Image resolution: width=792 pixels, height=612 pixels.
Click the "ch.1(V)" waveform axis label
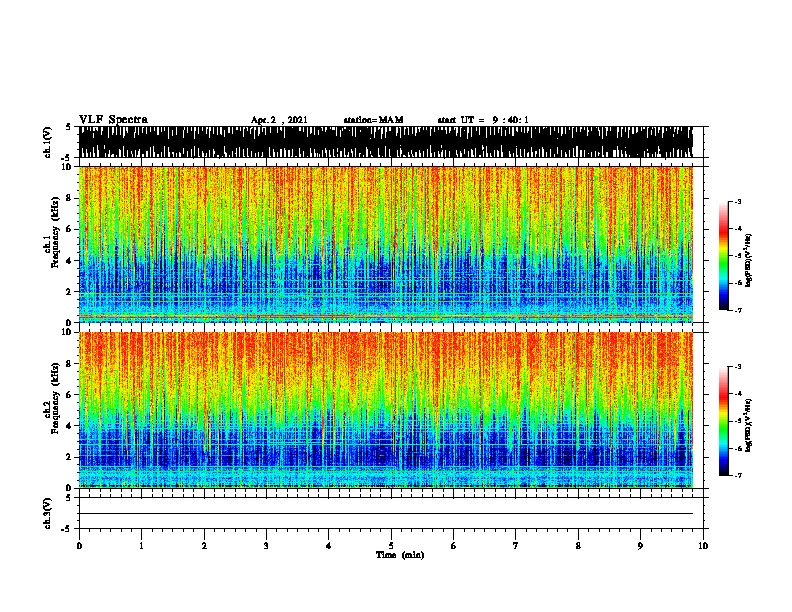48,142
